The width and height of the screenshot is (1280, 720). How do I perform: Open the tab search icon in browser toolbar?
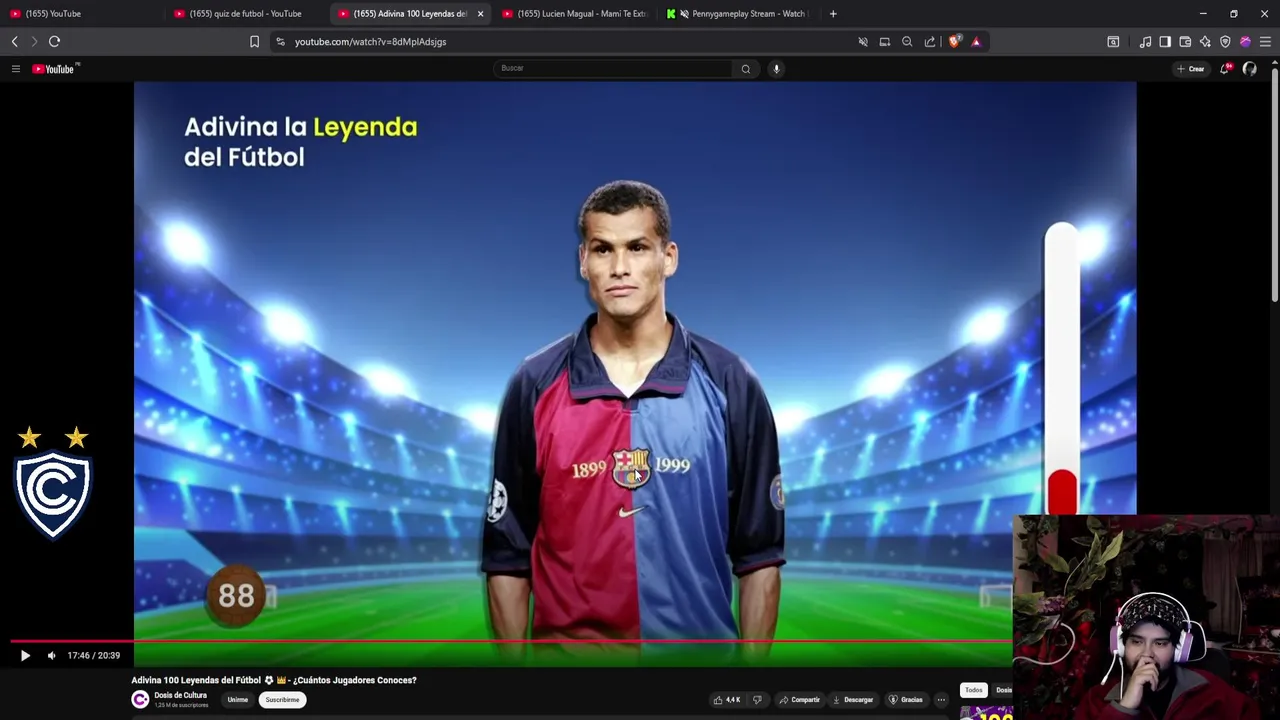pos(1113,42)
